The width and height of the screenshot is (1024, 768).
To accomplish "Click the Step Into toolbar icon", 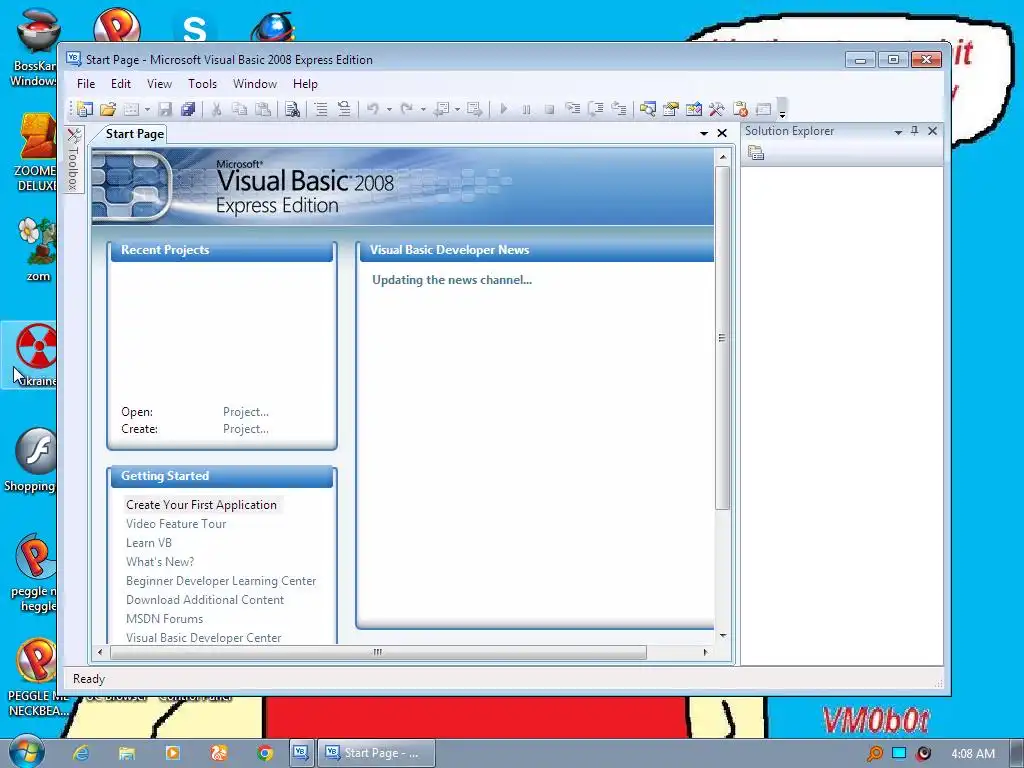I will [x=573, y=109].
